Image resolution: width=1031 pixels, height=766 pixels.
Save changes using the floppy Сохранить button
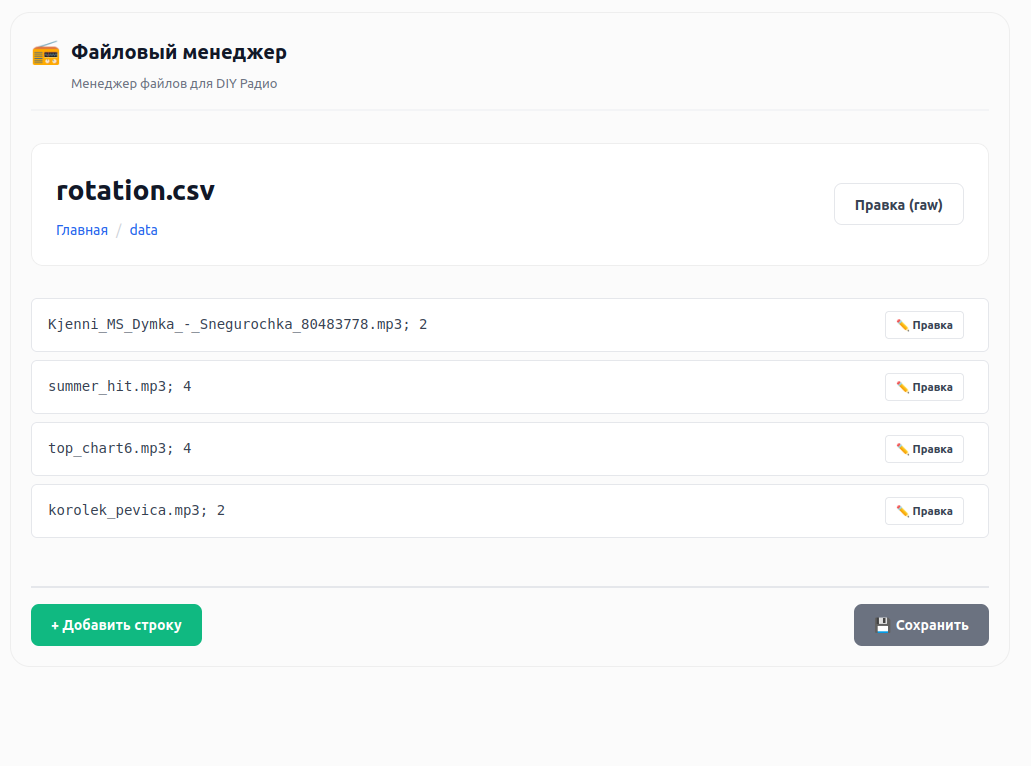920,625
